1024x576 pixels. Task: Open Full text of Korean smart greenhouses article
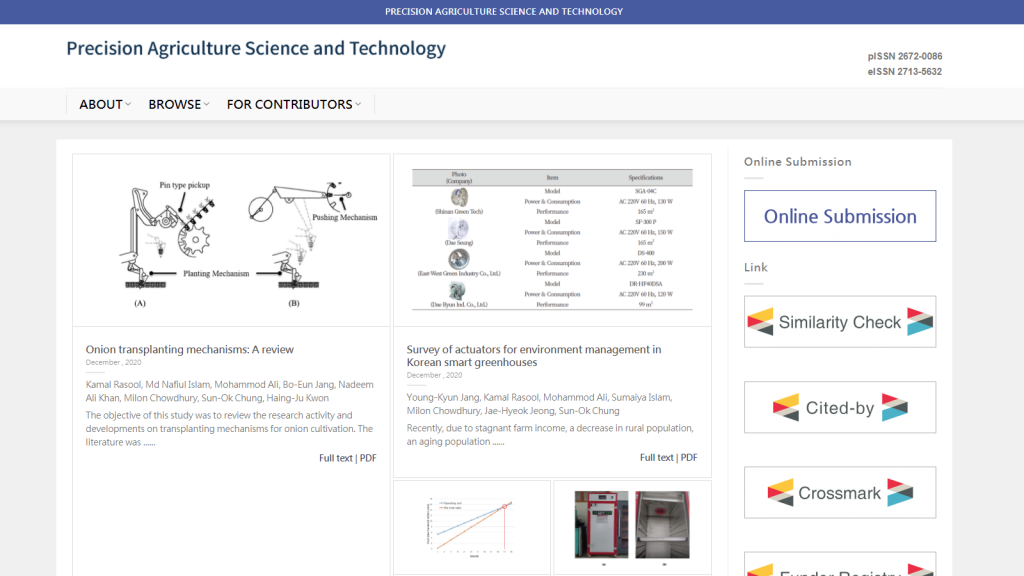point(656,458)
